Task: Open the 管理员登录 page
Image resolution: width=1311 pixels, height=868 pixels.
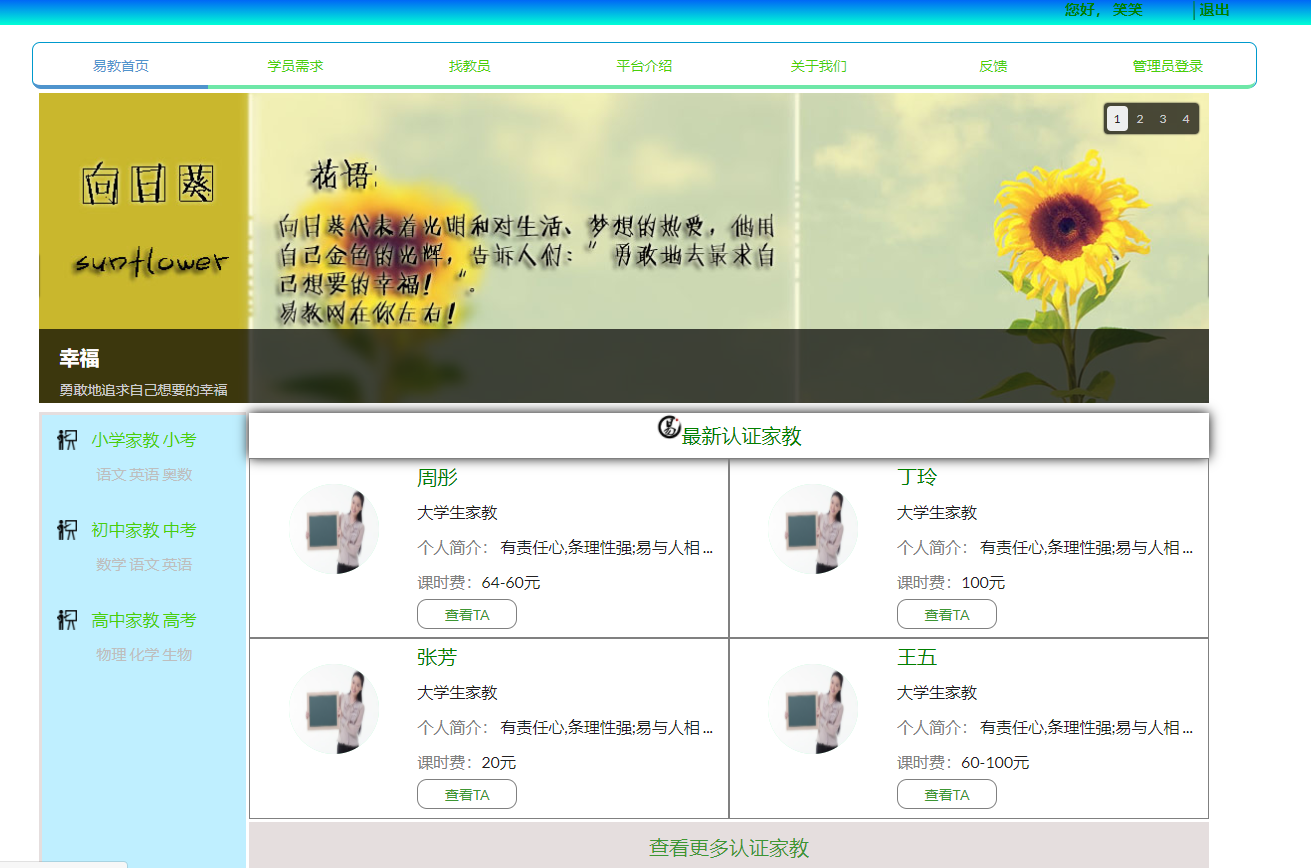Action: 1168,64
